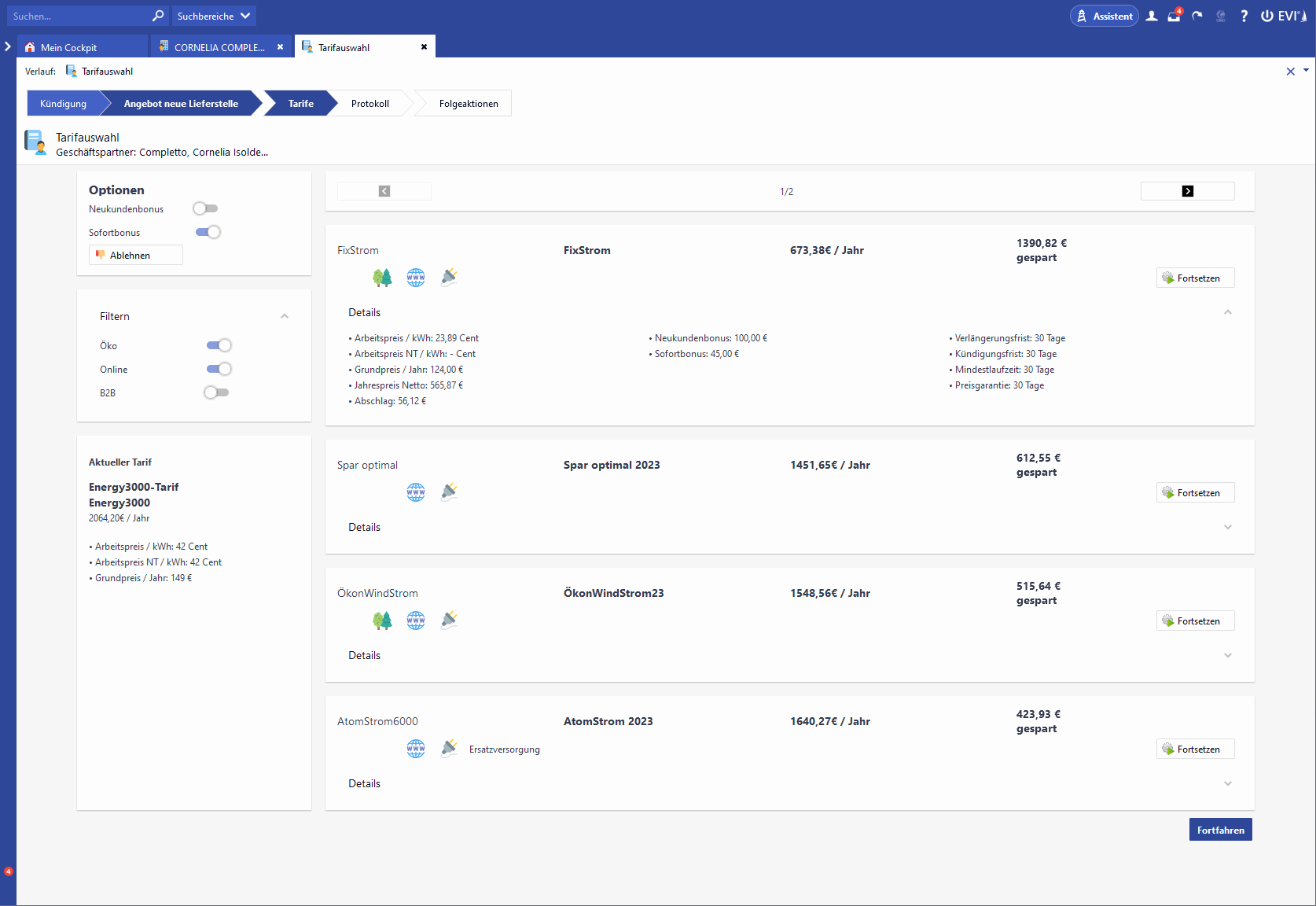This screenshot has width=1316, height=906.
Task: Open the Assistent panel
Action: tap(1104, 16)
